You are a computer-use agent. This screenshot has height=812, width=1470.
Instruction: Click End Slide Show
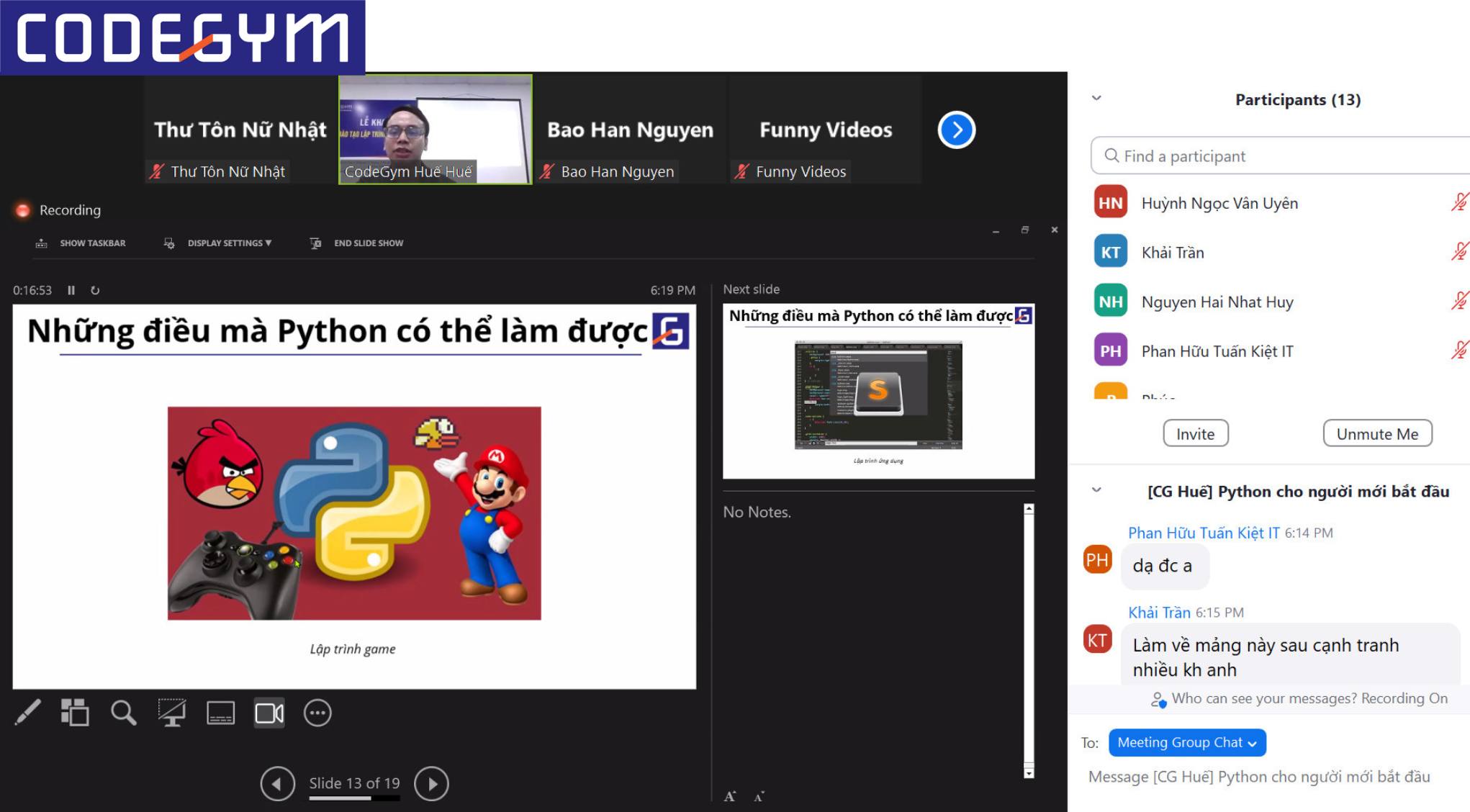(x=356, y=243)
